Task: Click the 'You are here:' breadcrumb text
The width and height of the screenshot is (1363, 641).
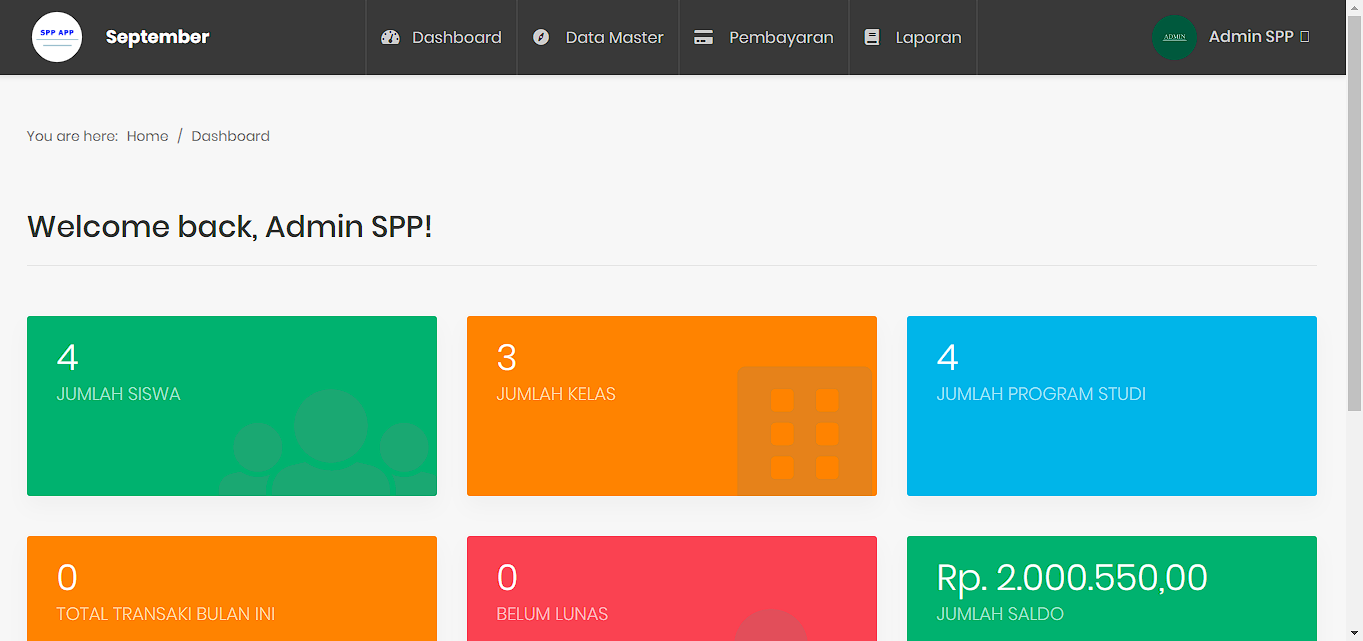Action: (72, 136)
